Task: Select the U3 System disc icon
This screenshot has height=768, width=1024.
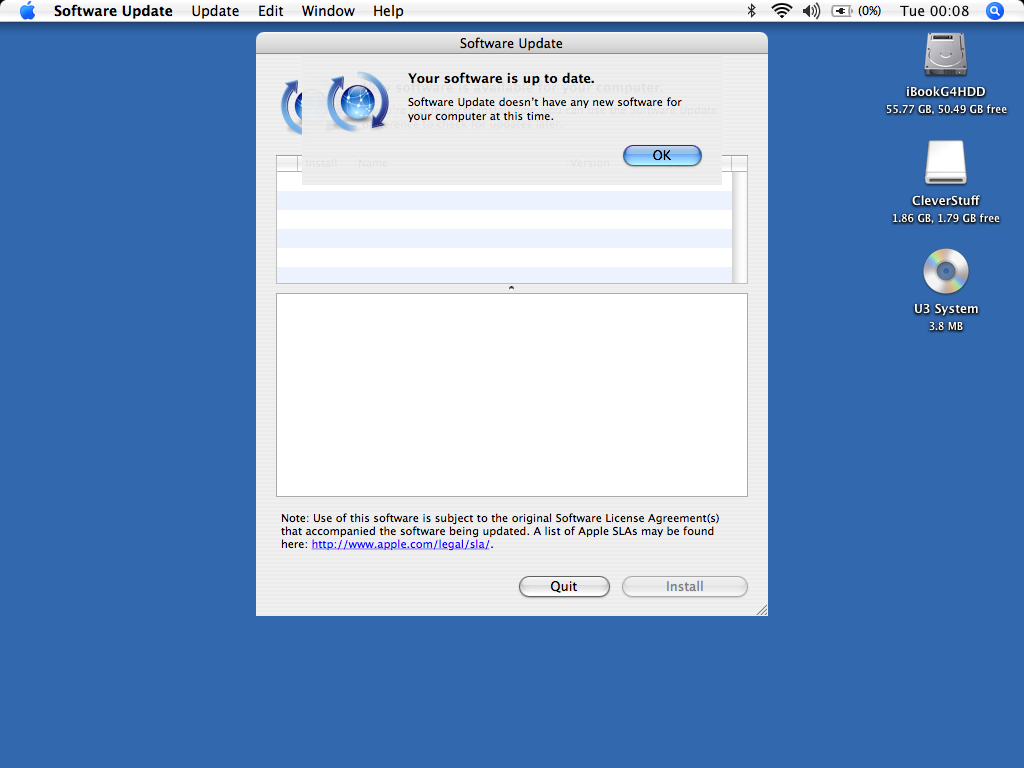Action: (x=945, y=271)
